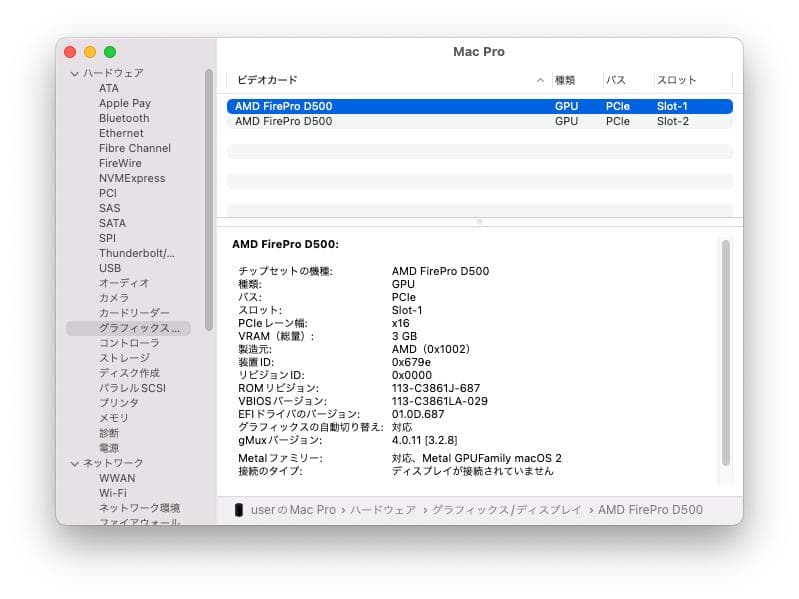Choose SPI in the sidebar
799x599 pixels.
[x=108, y=238]
